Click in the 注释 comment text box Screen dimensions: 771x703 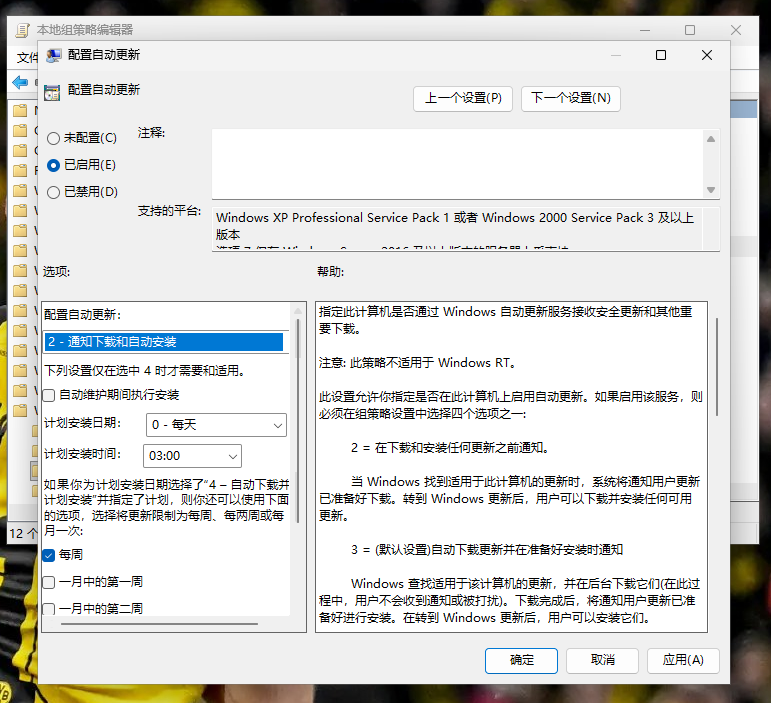coord(457,164)
